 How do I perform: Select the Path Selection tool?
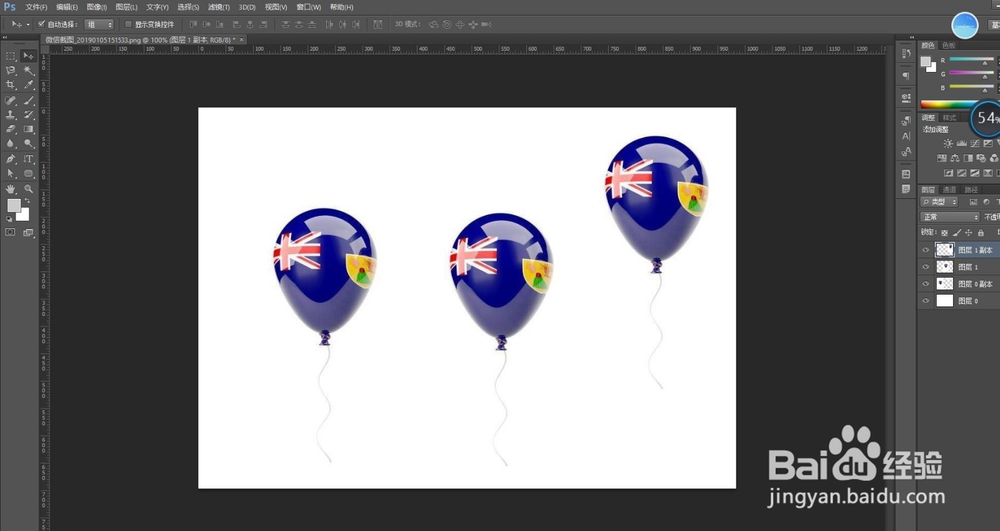(x=10, y=173)
